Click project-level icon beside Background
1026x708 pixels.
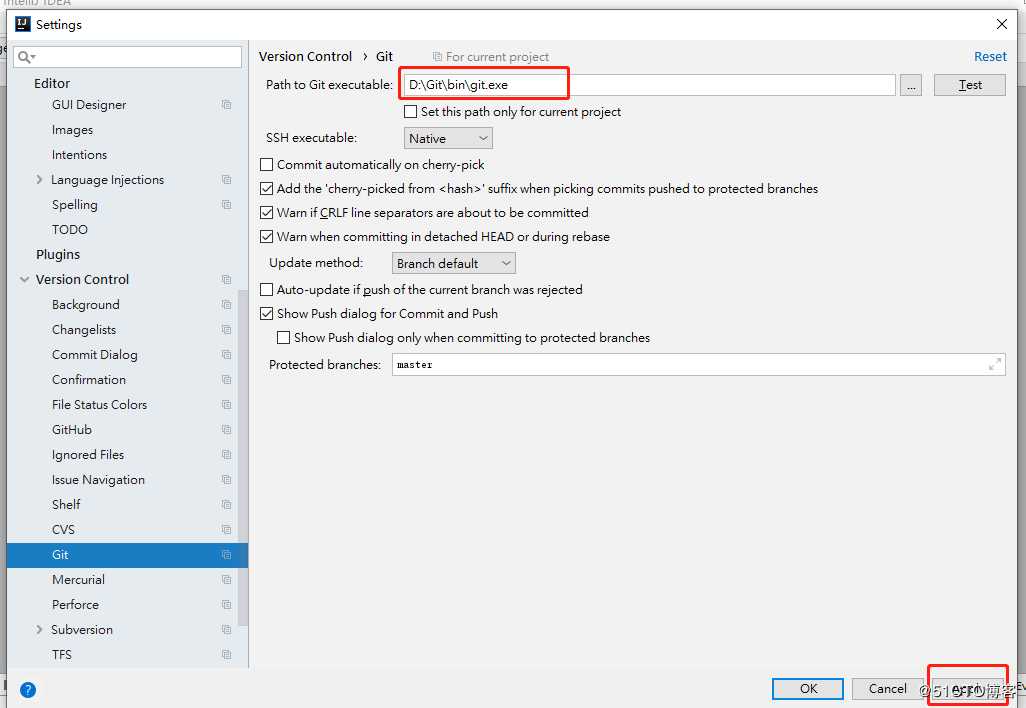[x=226, y=304]
